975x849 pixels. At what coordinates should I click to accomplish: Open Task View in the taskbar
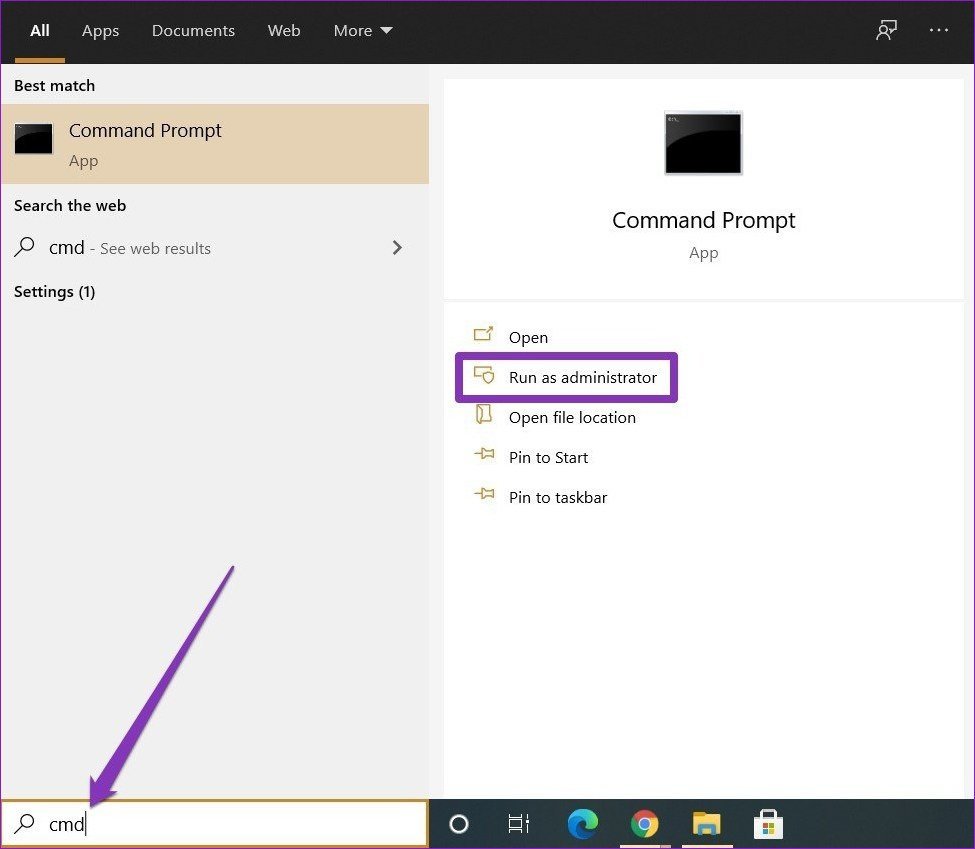coord(519,824)
